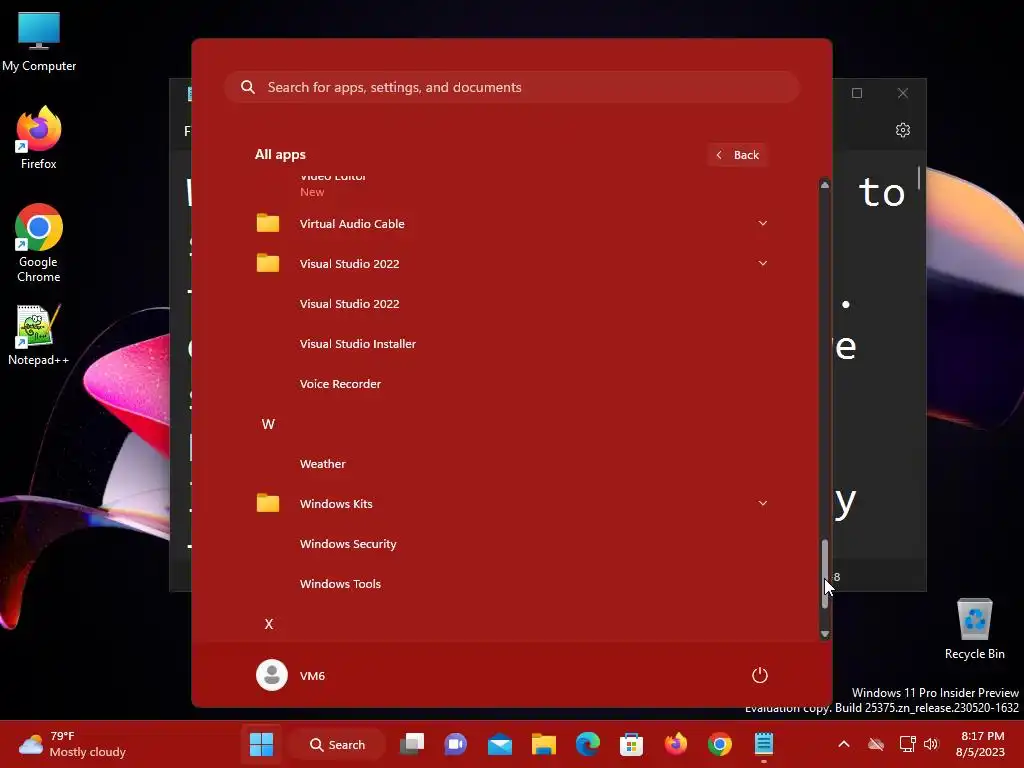The image size is (1024, 768).
Task: Show hidden icons in system tray
Action: (x=844, y=744)
